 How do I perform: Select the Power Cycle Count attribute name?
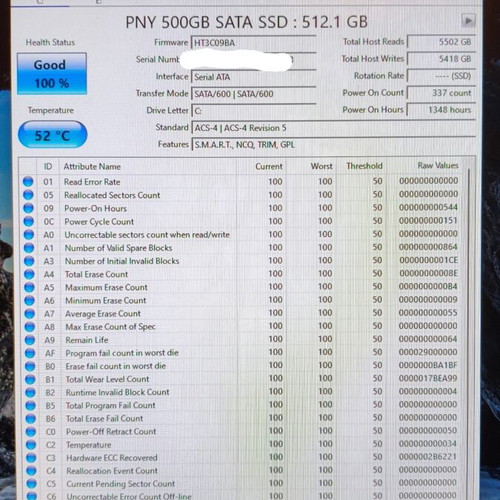(99, 222)
